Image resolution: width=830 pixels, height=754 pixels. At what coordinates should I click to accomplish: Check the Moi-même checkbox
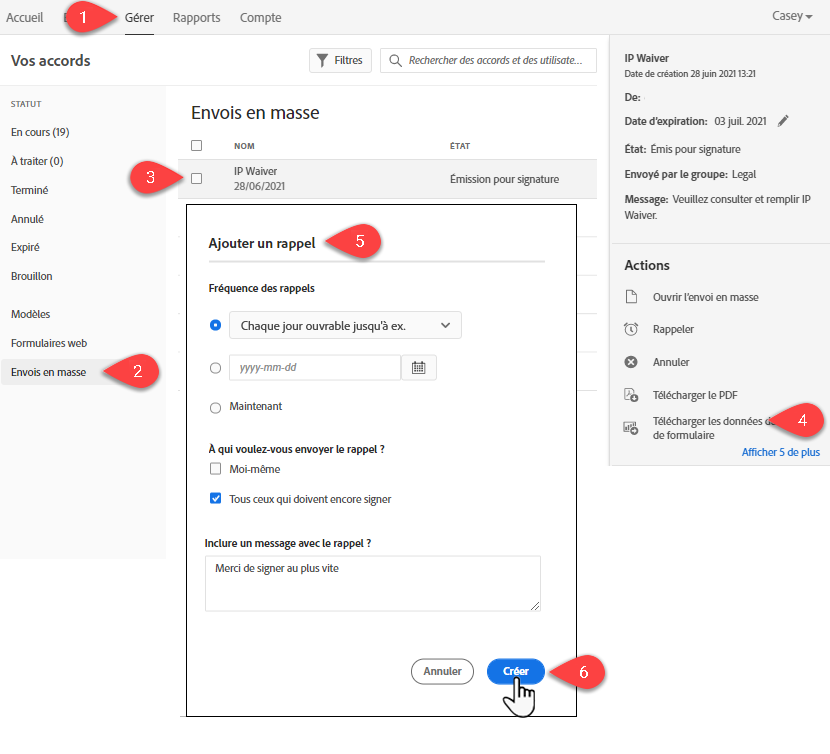[x=215, y=469]
